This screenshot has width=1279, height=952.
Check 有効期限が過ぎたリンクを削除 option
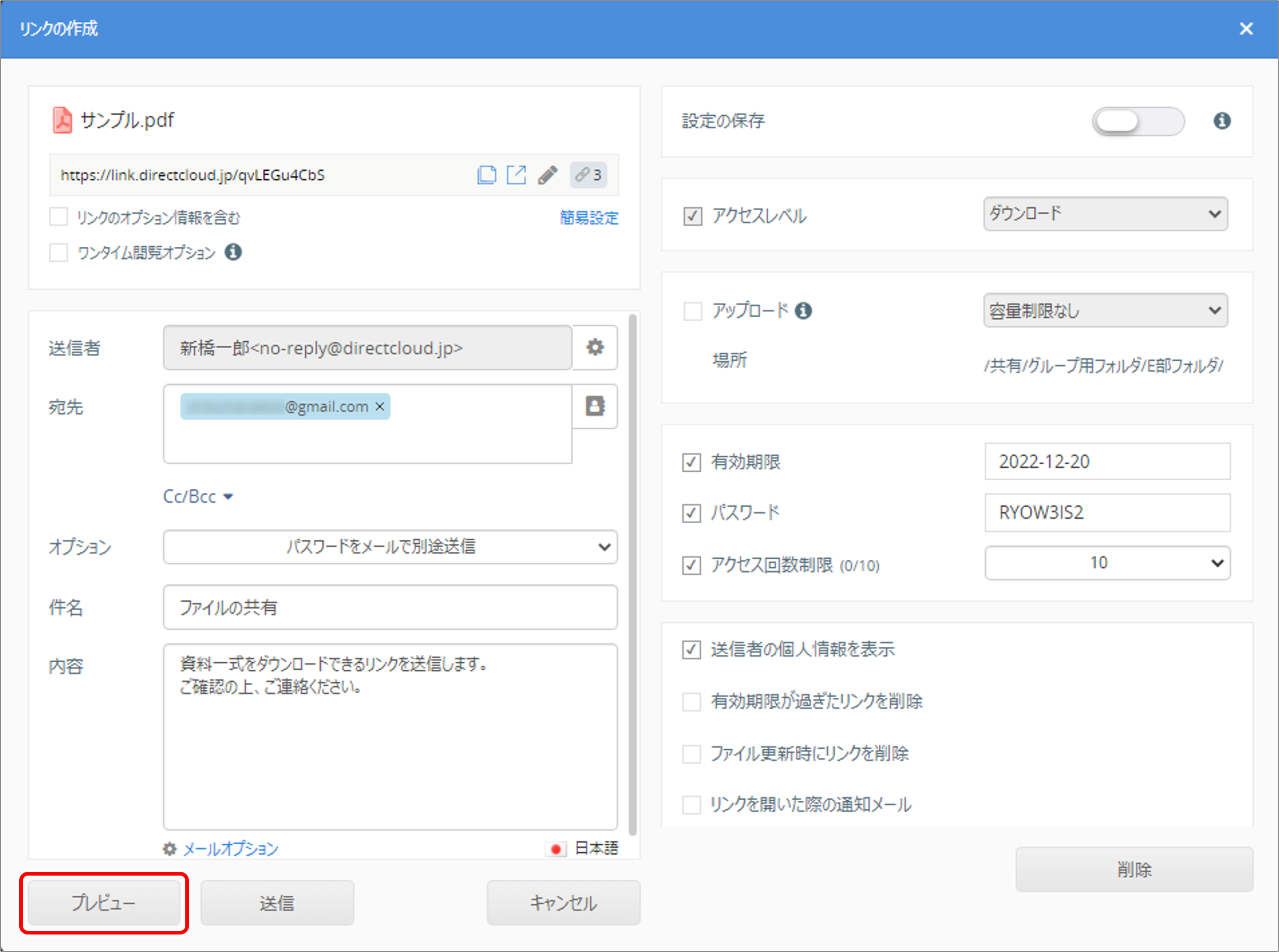click(691, 702)
